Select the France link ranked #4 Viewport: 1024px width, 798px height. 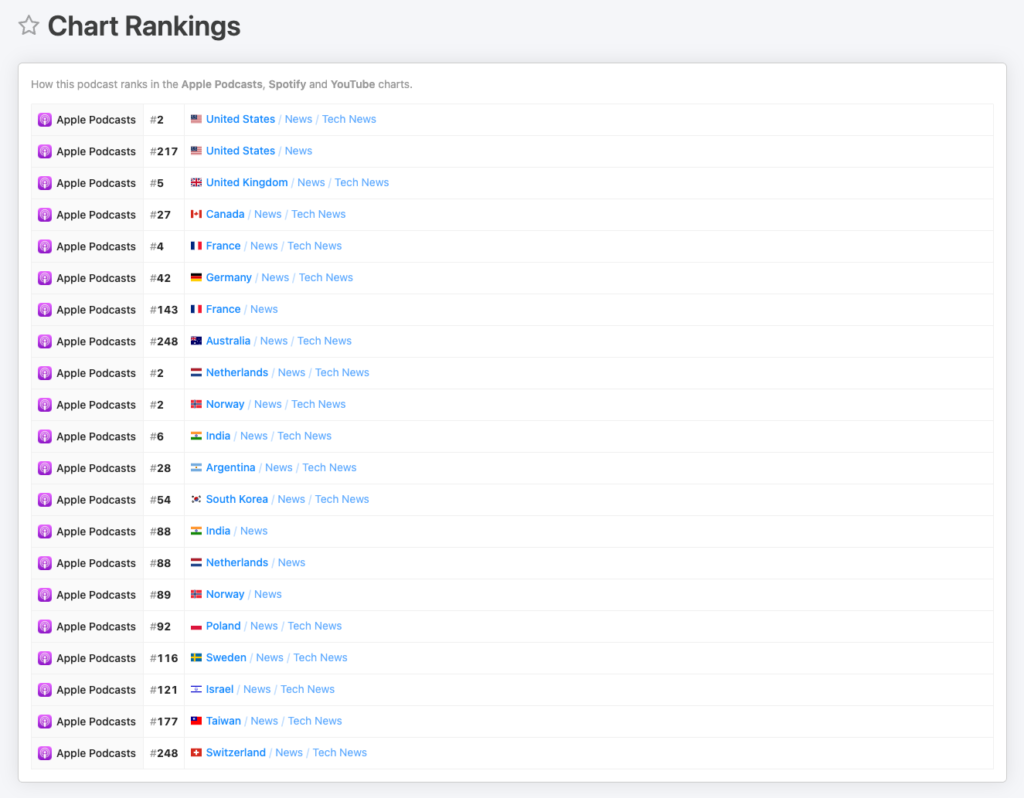click(223, 245)
